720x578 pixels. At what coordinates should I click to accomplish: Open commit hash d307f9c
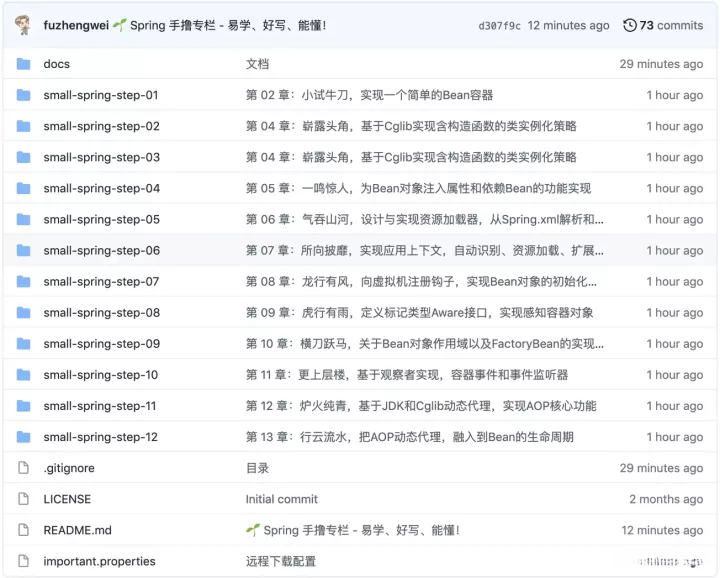(x=500, y=26)
